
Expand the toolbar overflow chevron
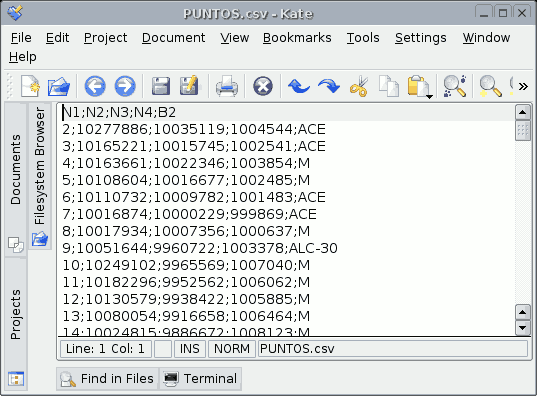coord(523,86)
